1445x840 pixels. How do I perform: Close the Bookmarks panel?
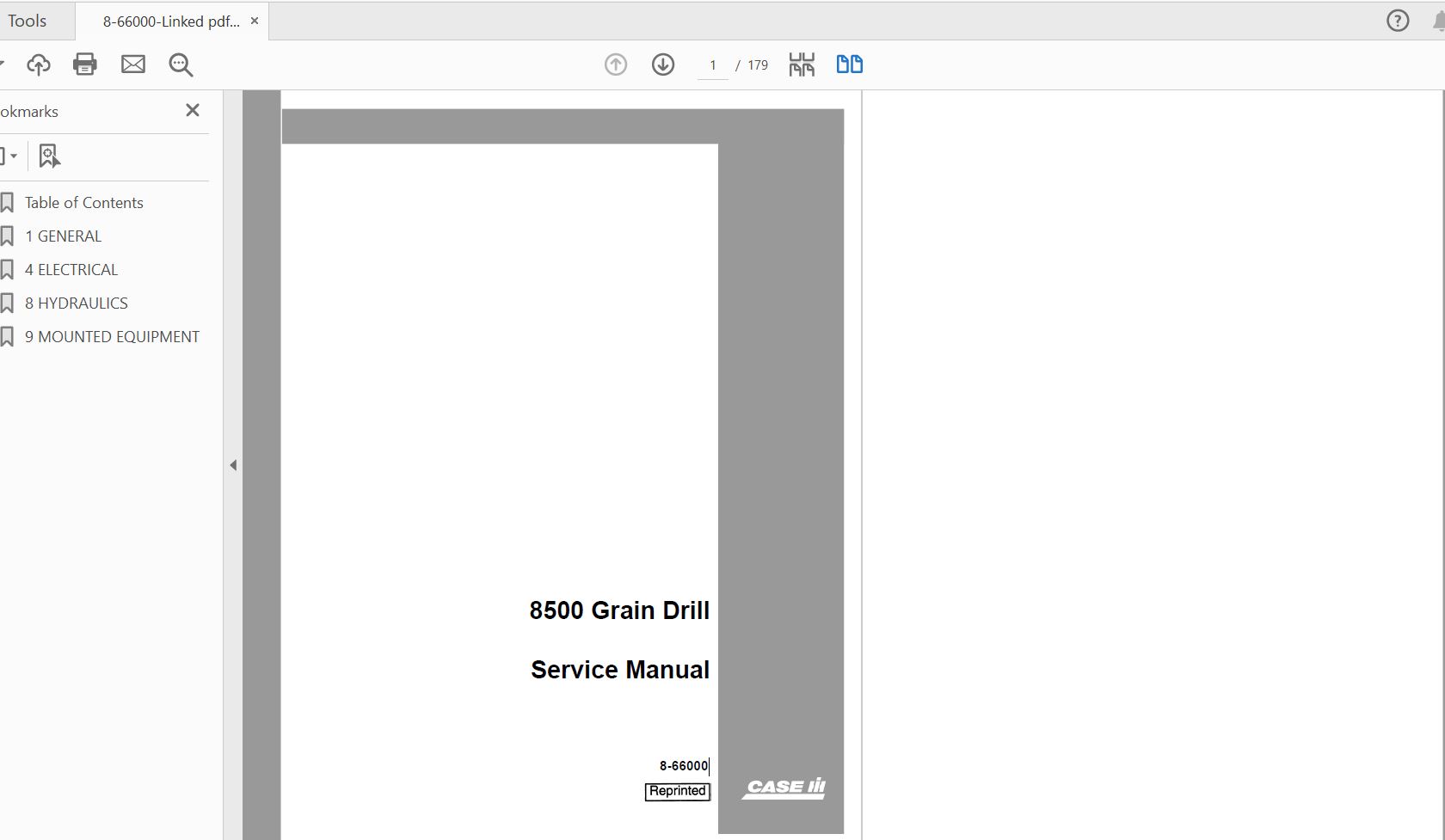click(193, 110)
